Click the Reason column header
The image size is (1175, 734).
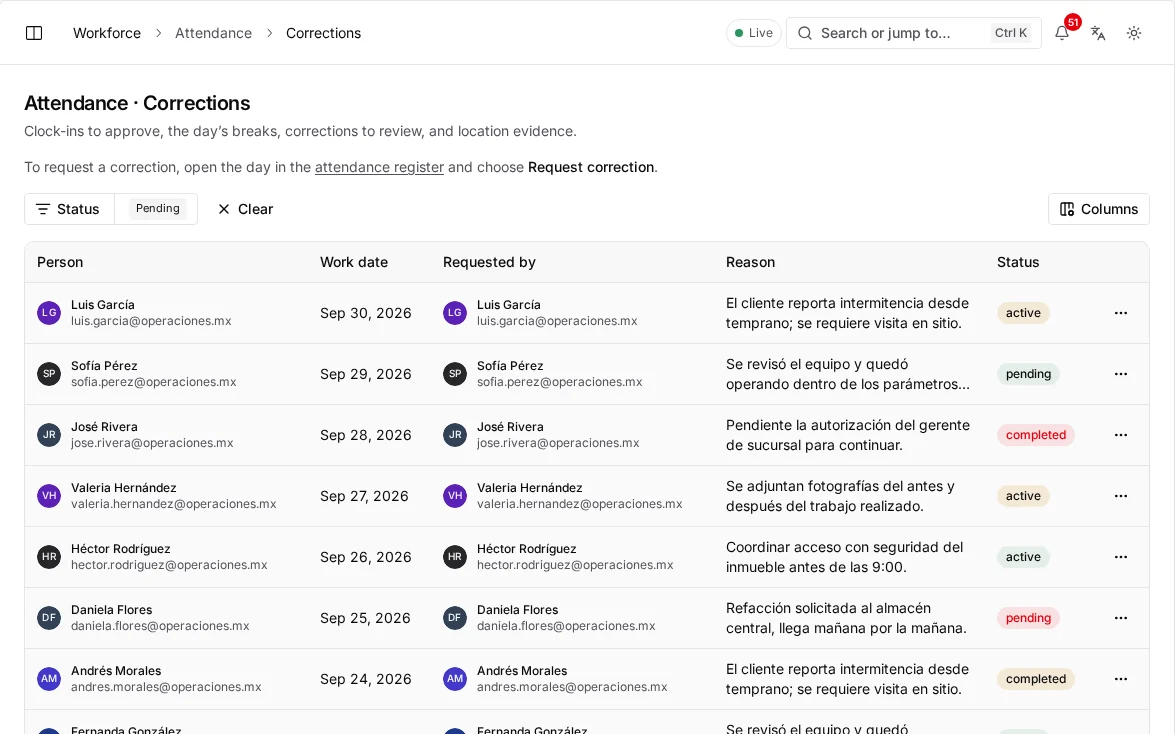click(x=750, y=262)
